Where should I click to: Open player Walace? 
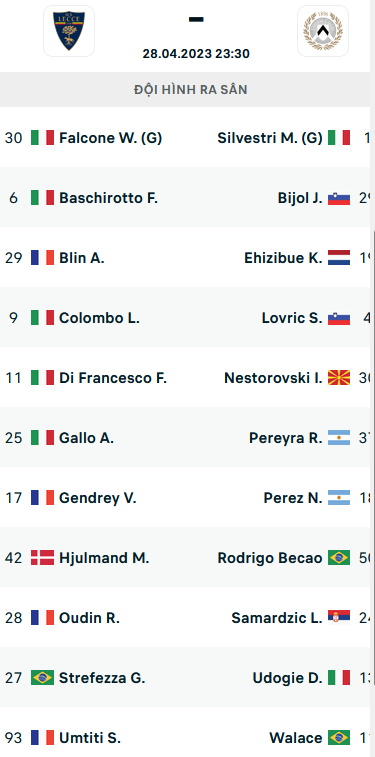tap(296, 737)
